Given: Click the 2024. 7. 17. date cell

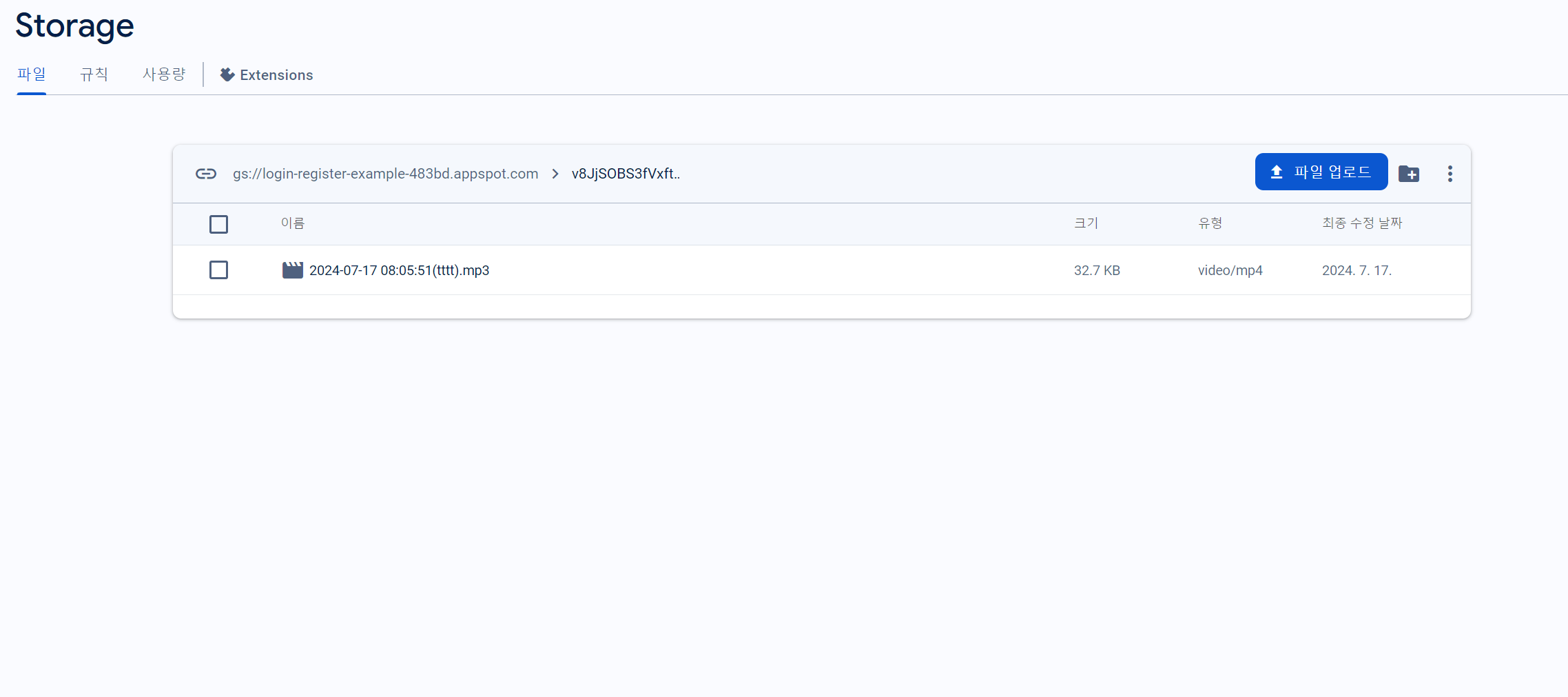Looking at the screenshot, I should 1356,270.
